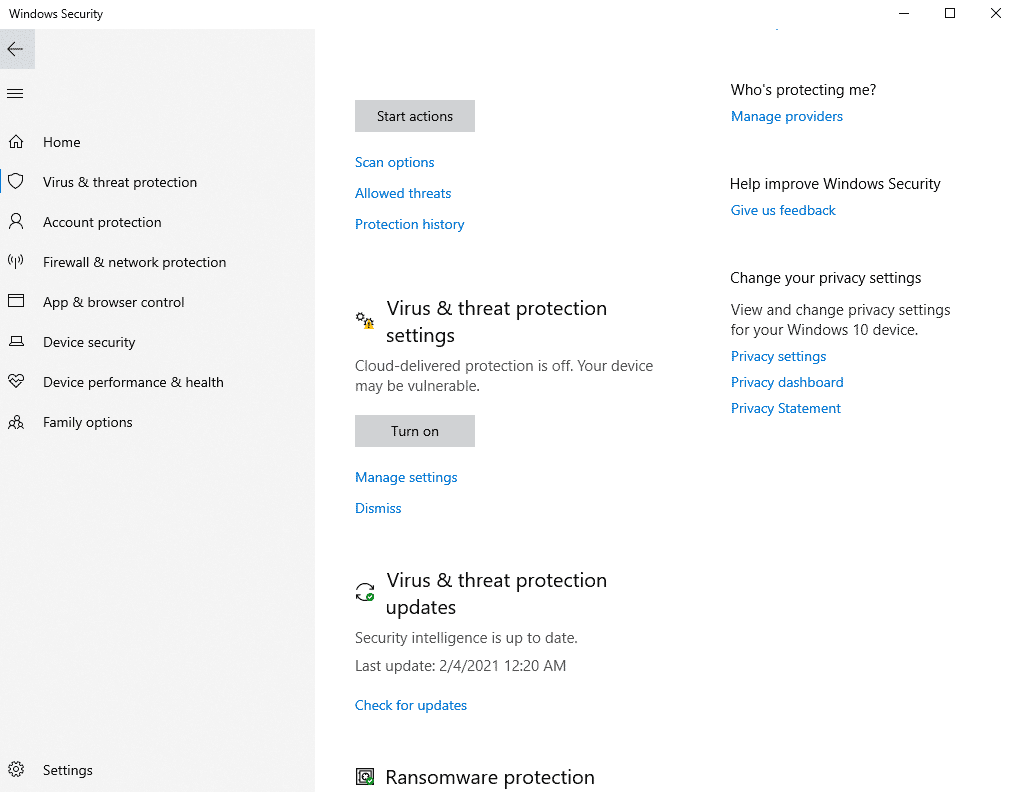This screenshot has width=1013, height=792.
Task: Open Device performance & health heart icon
Action: [x=16, y=381]
